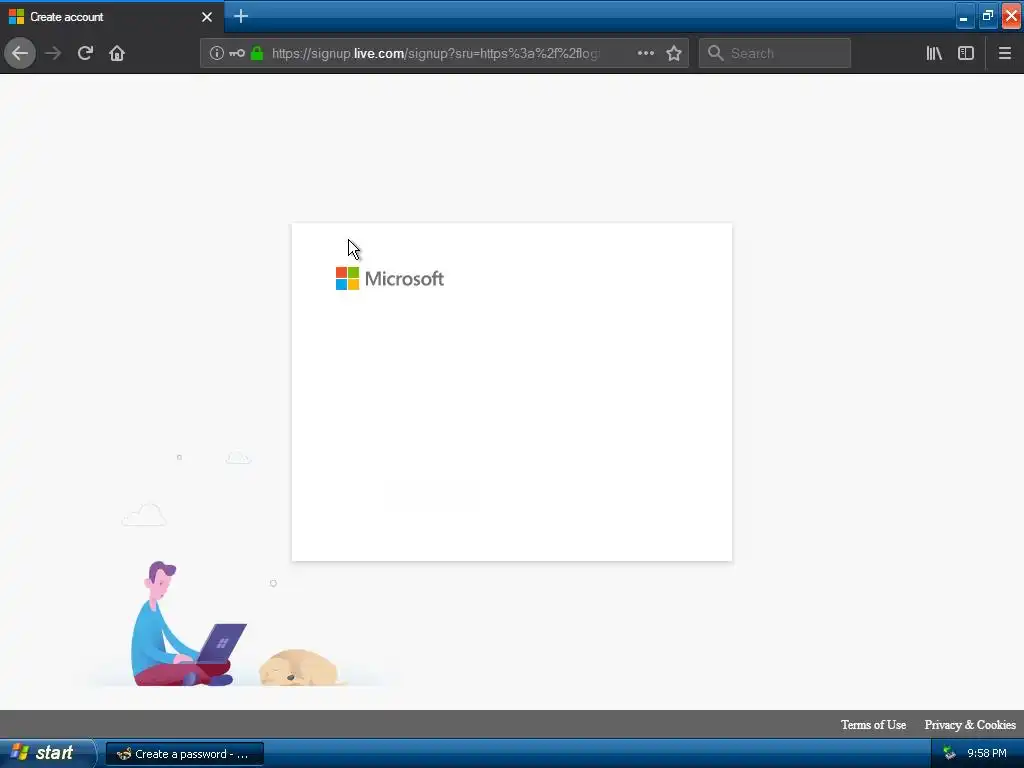Screen dimensions: 1024x768
Task: Open the Privacy & Cookies link
Action: (x=970, y=725)
